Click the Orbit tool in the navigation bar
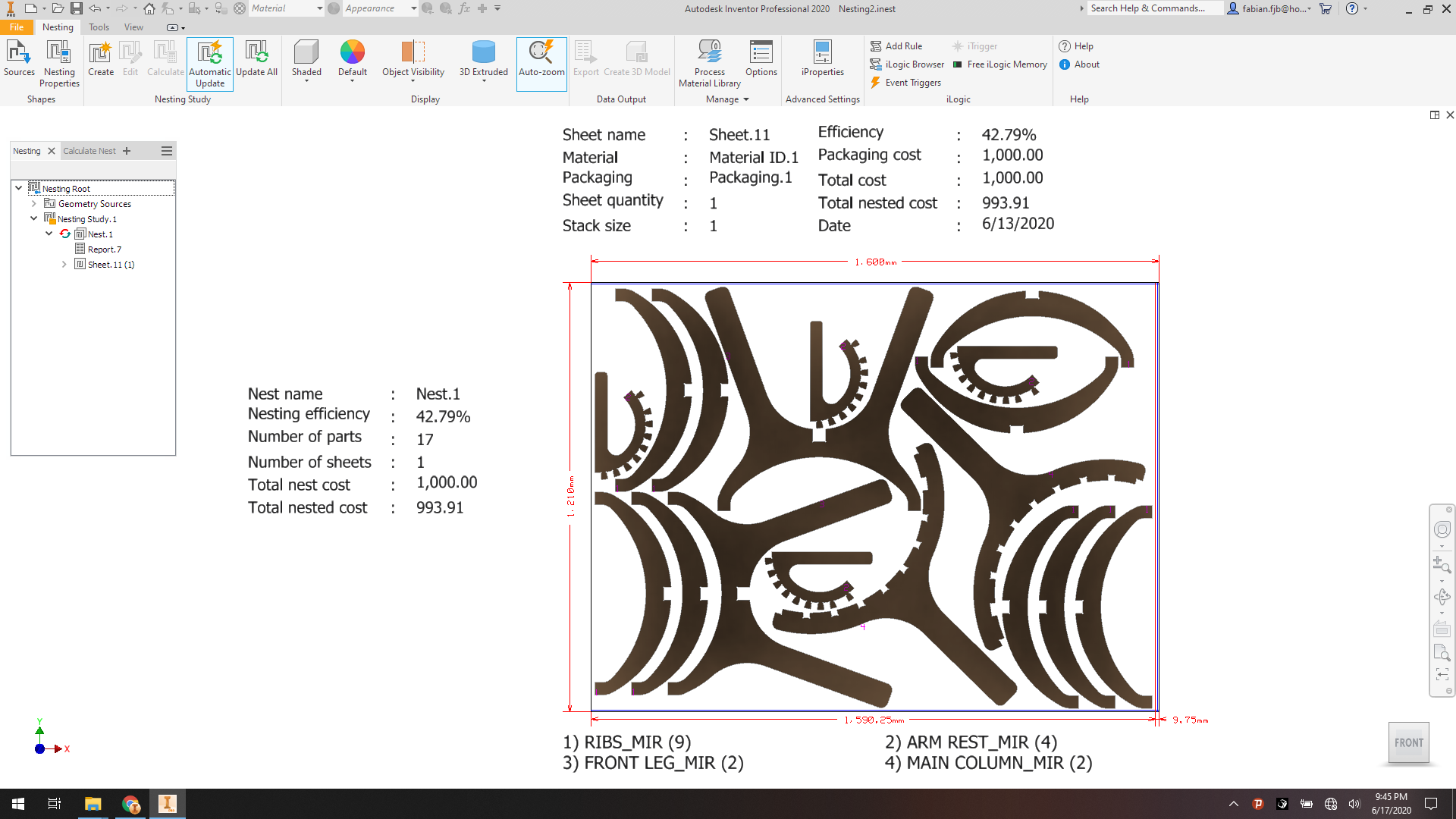Image resolution: width=1456 pixels, height=819 pixels. pyautogui.click(x=1442, y=597)
